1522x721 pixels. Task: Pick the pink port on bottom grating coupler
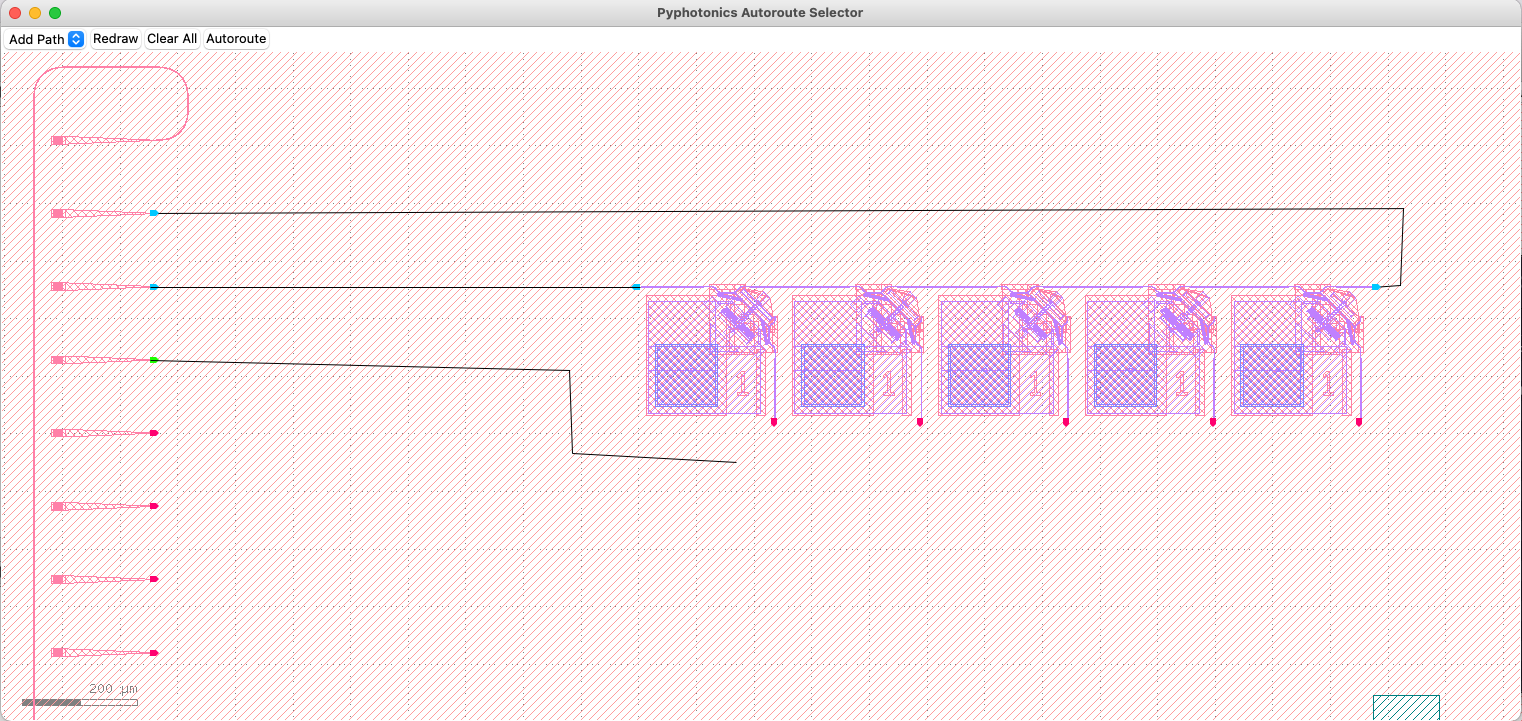154,653
